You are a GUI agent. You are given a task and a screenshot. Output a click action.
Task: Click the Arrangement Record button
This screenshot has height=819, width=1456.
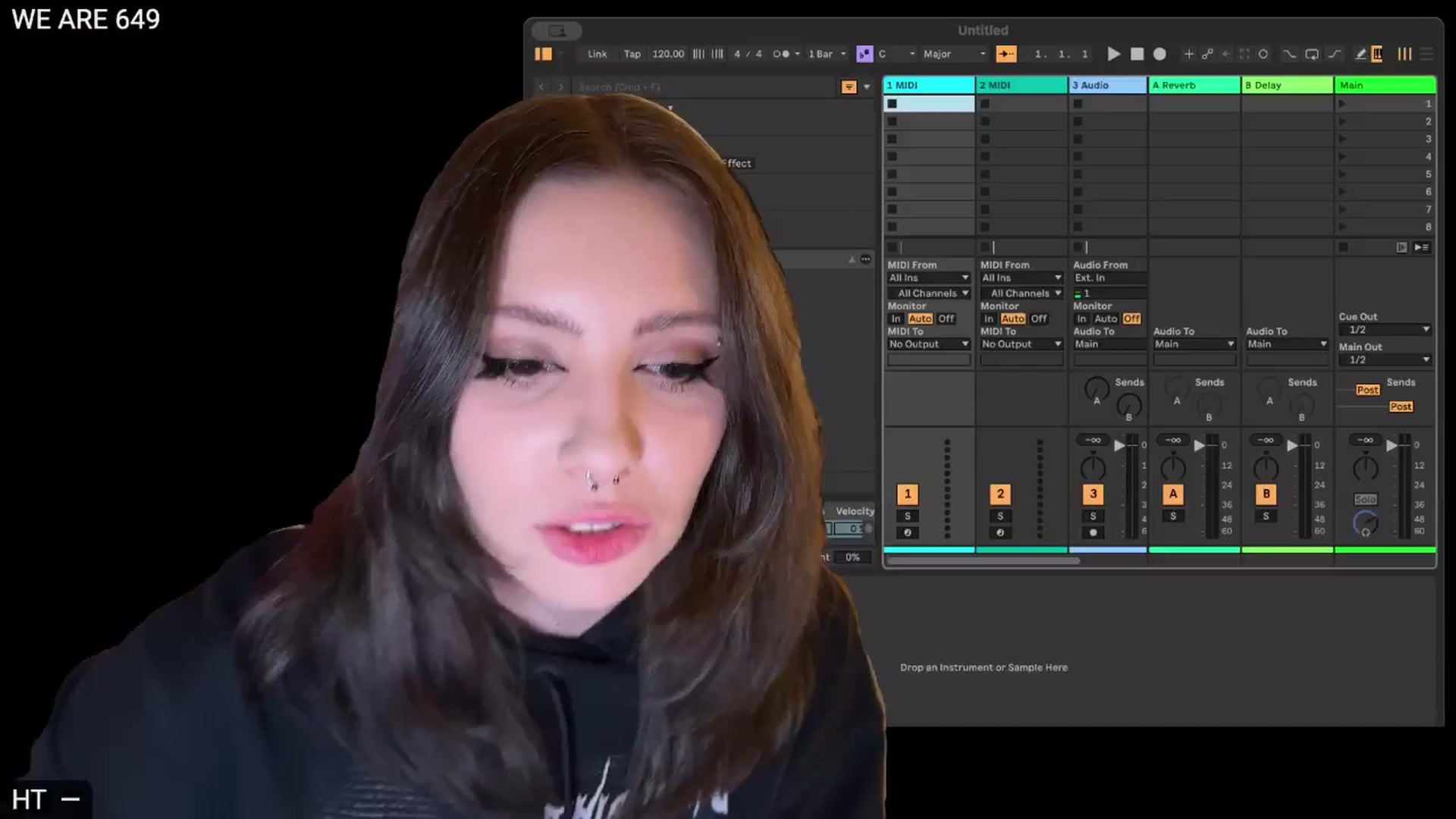(x=1159, y=54)
